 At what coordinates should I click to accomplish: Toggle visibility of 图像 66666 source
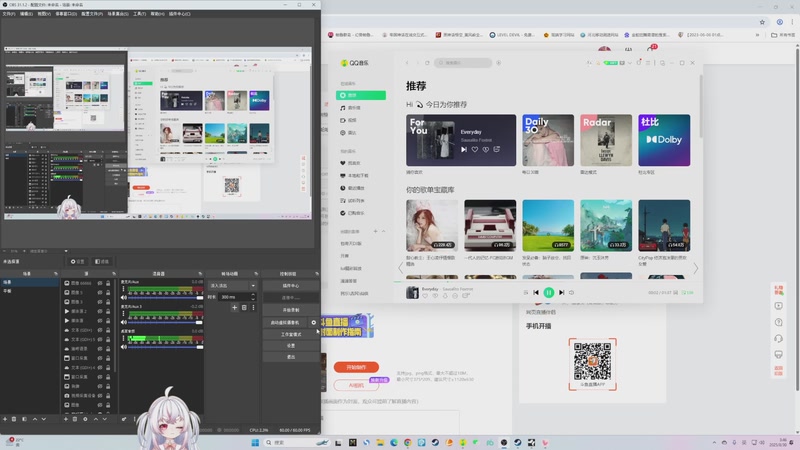click(x=100, y=283)
